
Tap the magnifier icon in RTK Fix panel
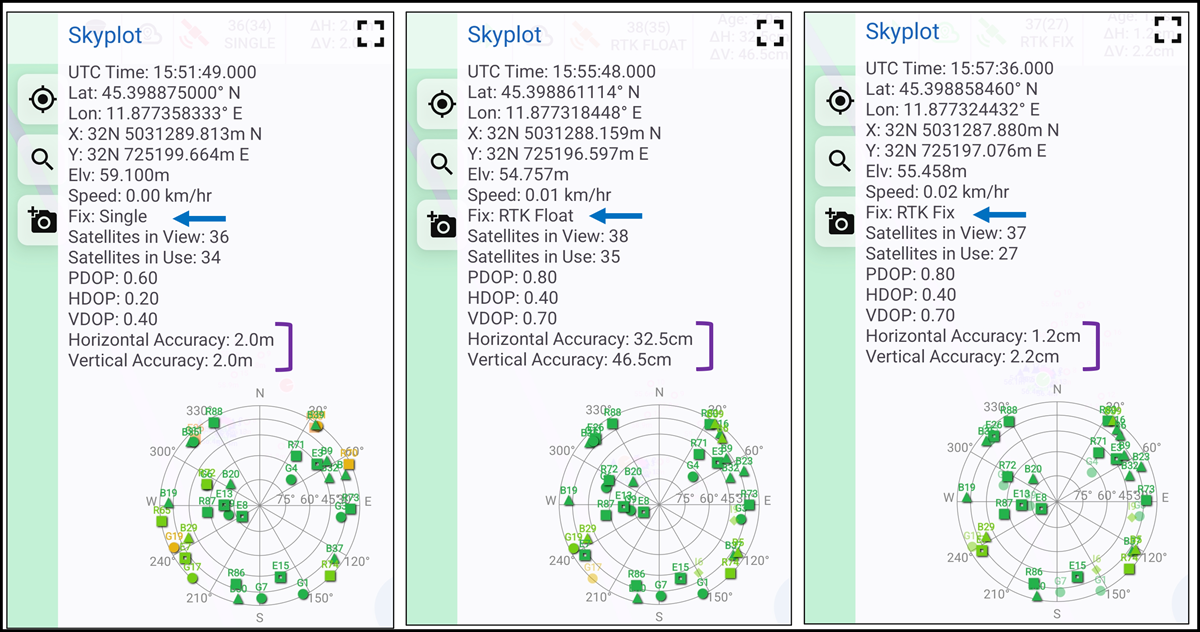point(840,160)
